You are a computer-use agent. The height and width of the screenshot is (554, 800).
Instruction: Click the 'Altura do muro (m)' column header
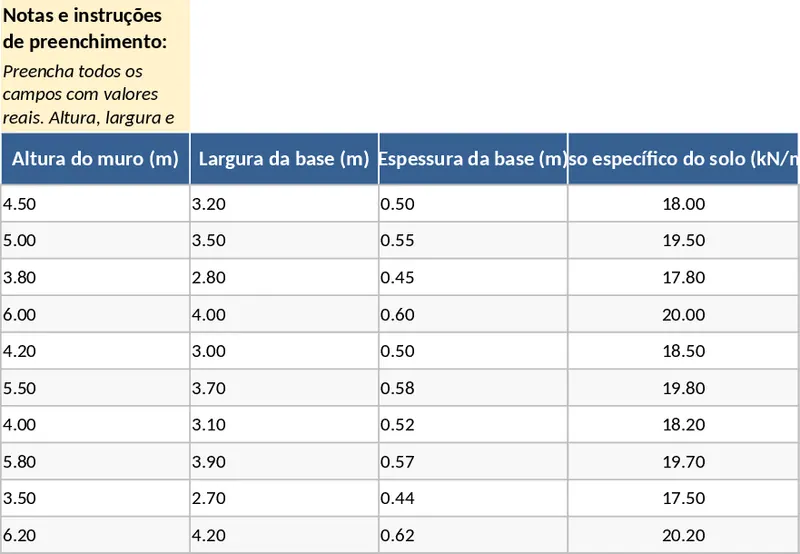(x=95, y=158)
